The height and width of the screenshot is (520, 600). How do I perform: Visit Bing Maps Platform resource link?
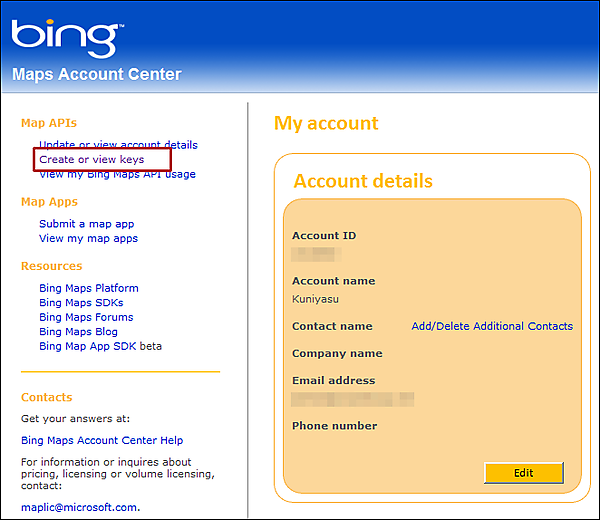[89, 288]
